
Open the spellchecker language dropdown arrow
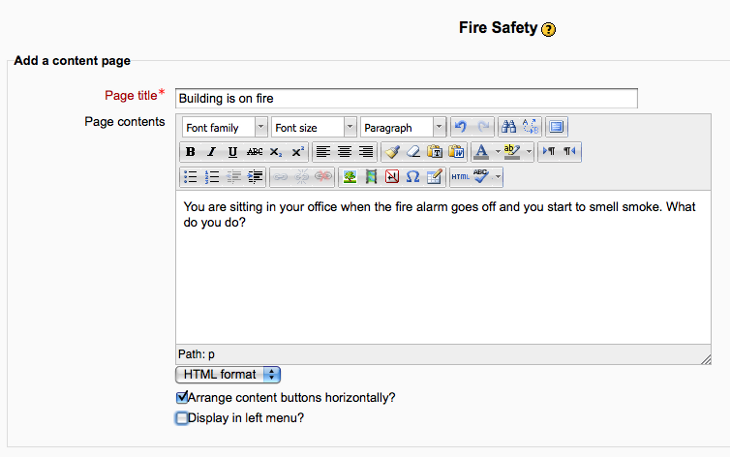[498, 177]
